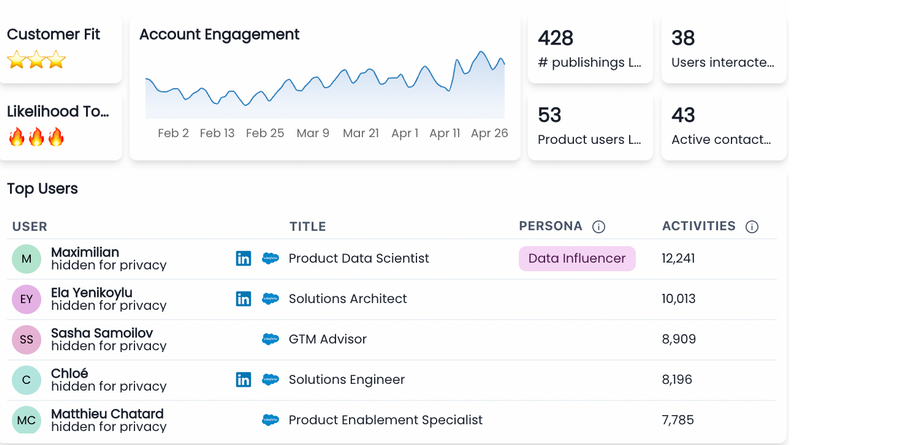Open Ela Yenikoylu's LinkedIn icon
Viewport: 900px width, 445px height.
tap(243, 299)
